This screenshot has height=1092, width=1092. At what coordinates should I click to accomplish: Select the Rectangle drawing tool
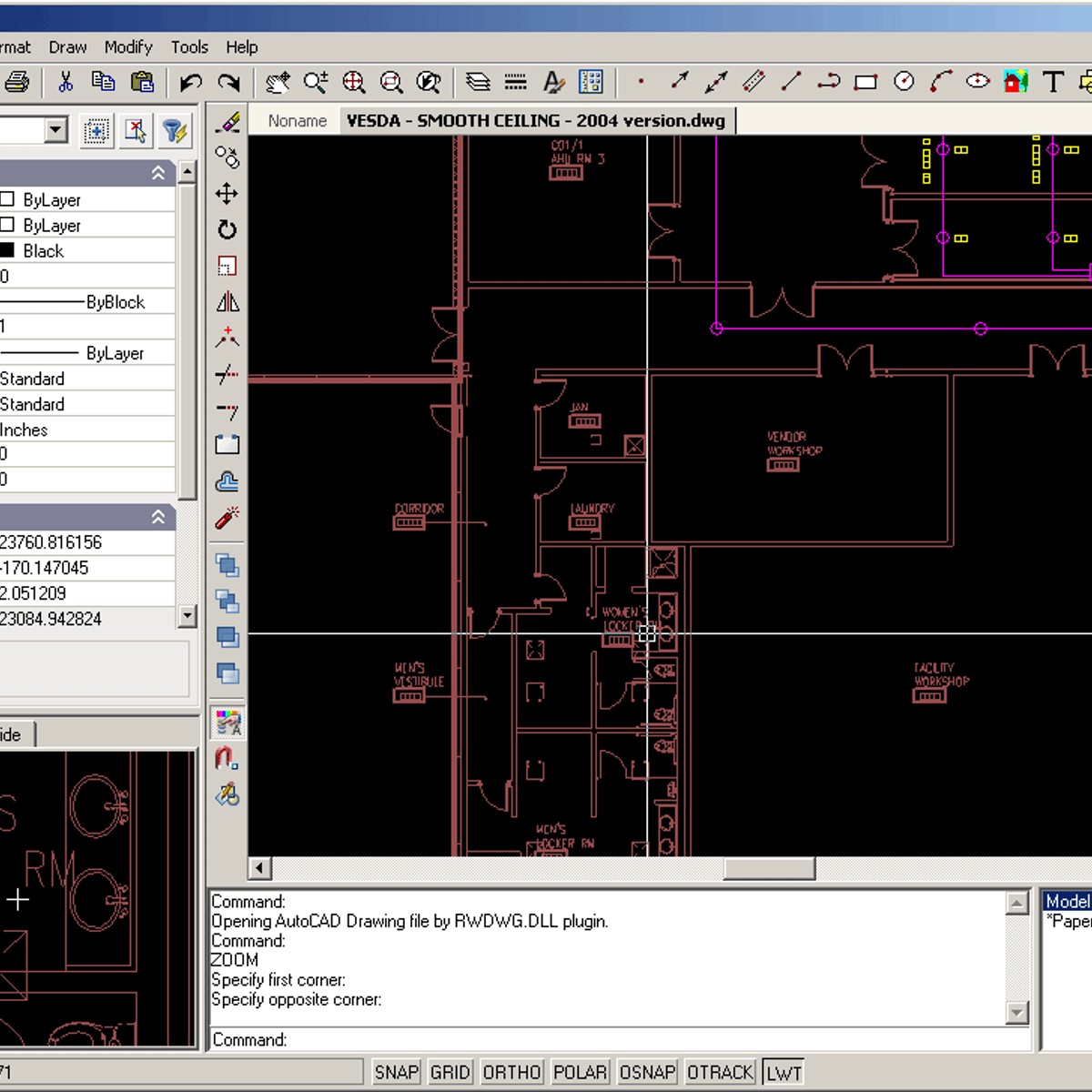click(865, 83)
